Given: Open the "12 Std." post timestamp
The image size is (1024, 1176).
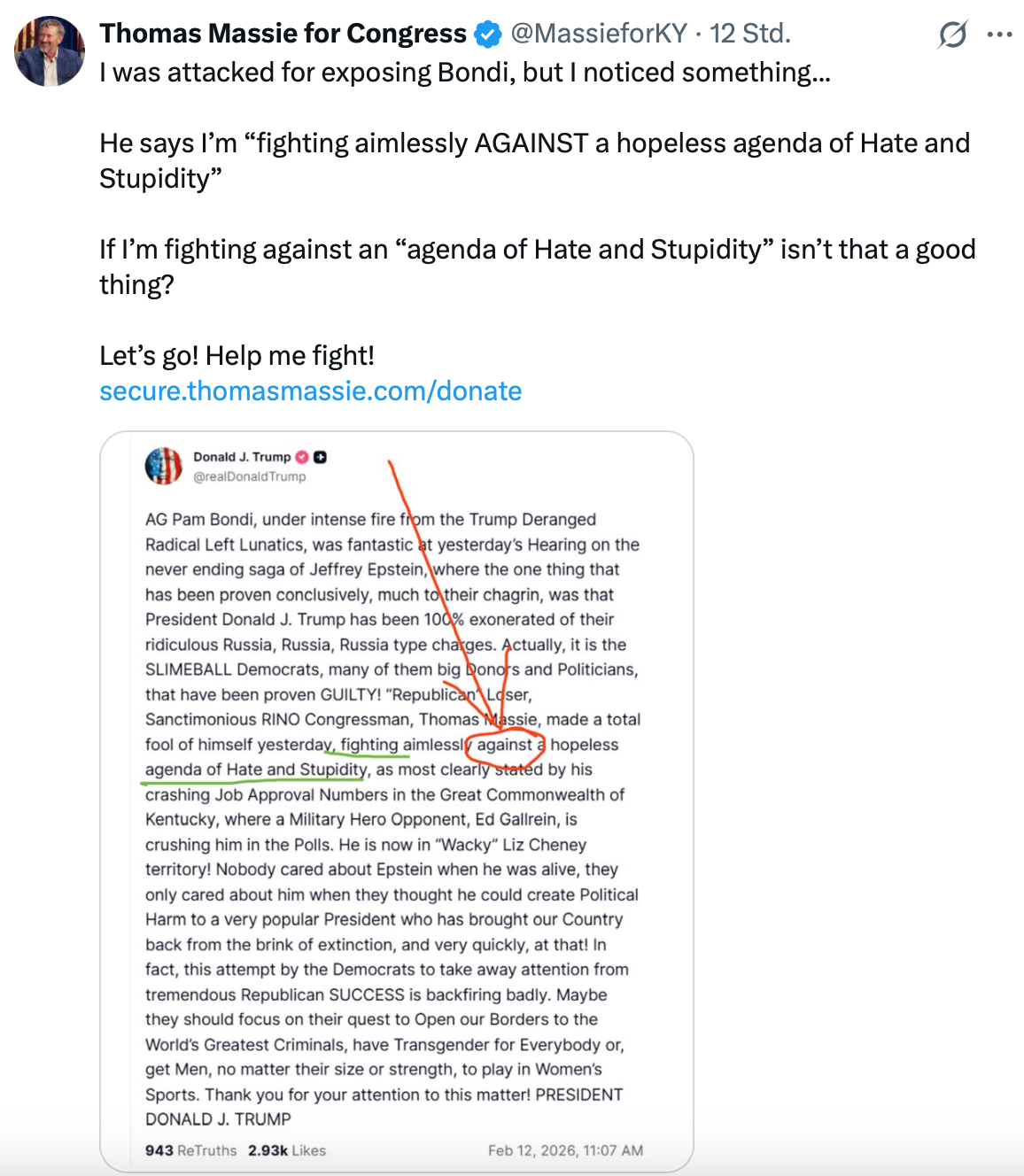Looking at the screenshot, I should click(x=749, y=34).
